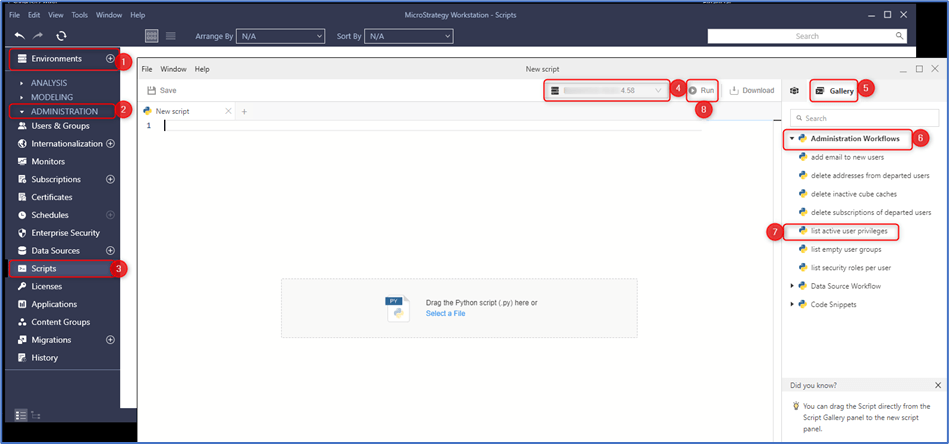Expand Code Snippets in Gallery

point(792,304)
